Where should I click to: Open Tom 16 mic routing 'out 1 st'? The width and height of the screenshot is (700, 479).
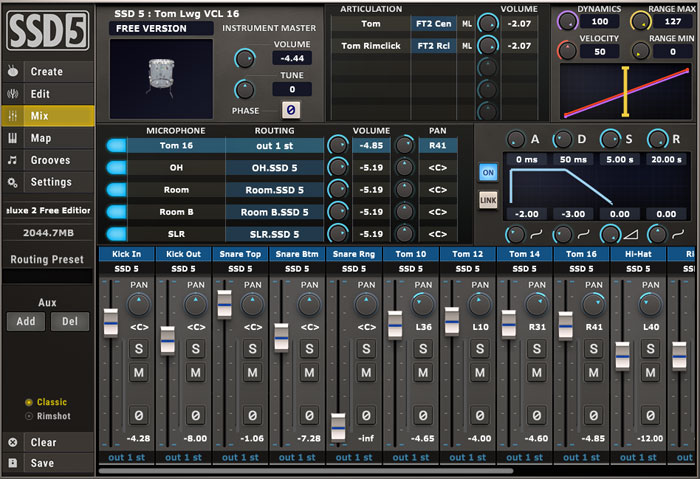click(275, 146)
